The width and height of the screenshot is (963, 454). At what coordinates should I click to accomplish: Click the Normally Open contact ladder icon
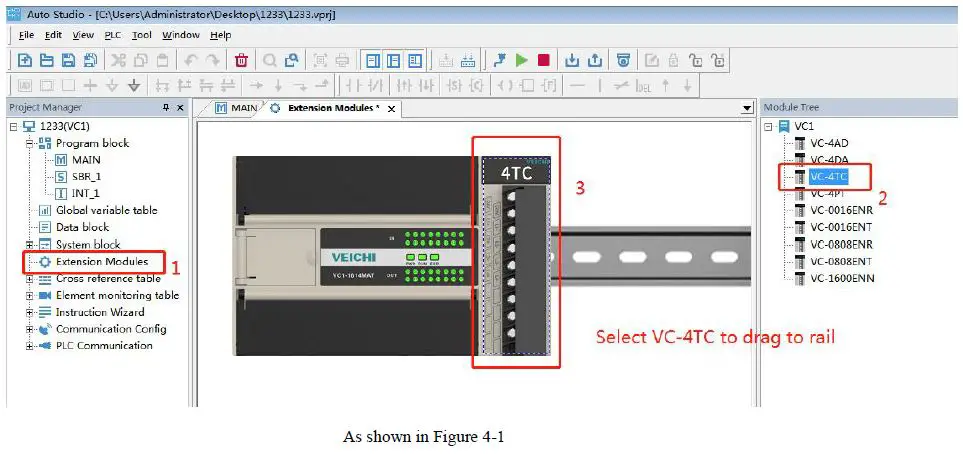point(355,86)
